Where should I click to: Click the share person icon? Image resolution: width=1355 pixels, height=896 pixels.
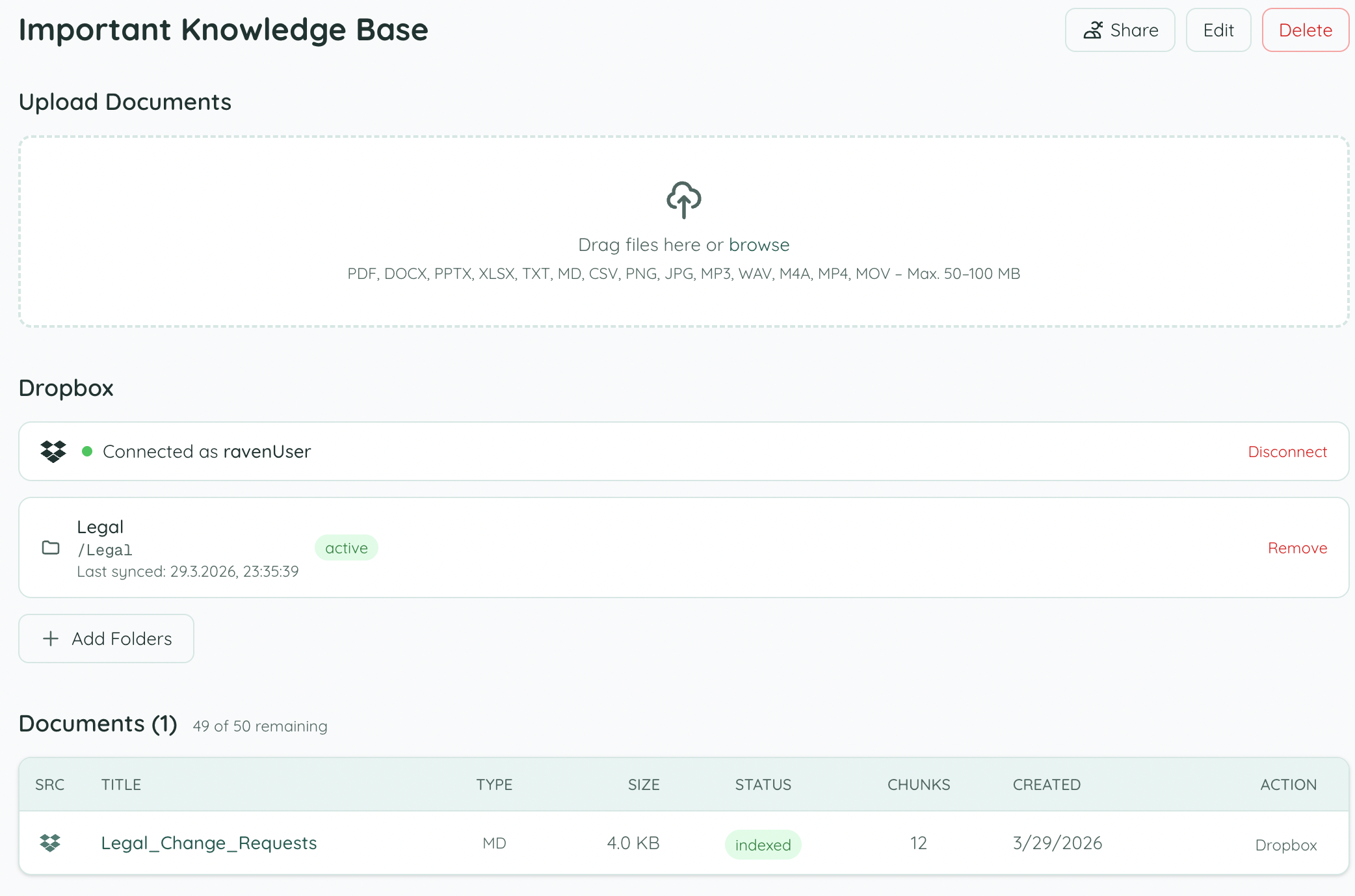point(1092,30)
